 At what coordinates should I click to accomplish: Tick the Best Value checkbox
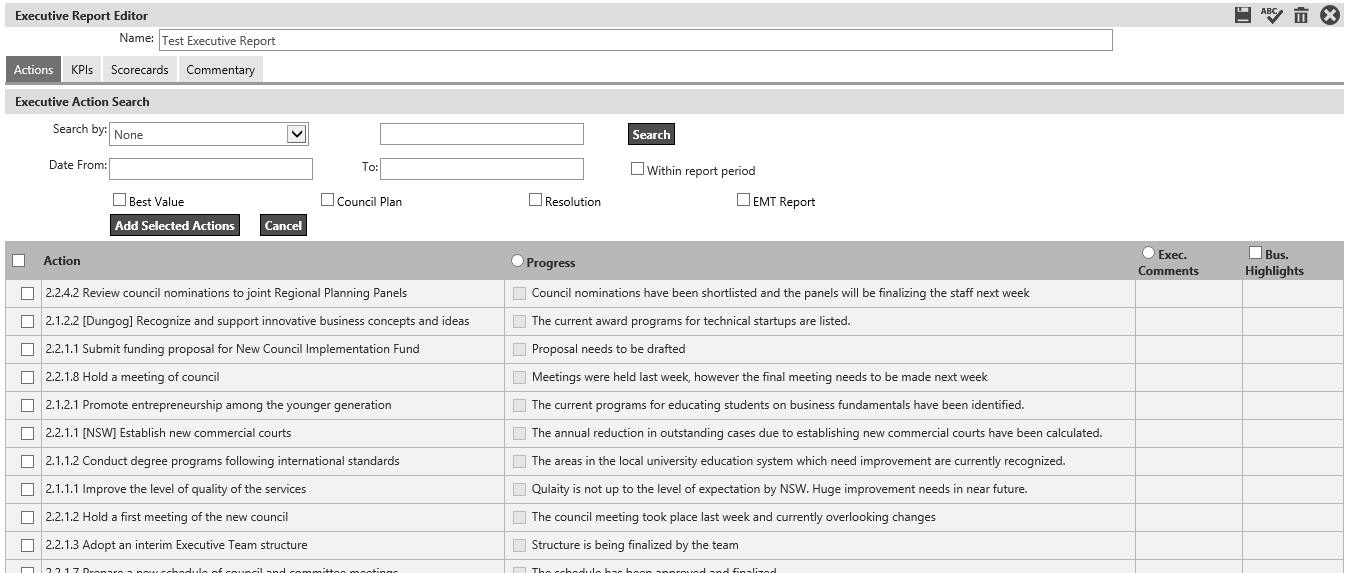[x=119, y=200]
